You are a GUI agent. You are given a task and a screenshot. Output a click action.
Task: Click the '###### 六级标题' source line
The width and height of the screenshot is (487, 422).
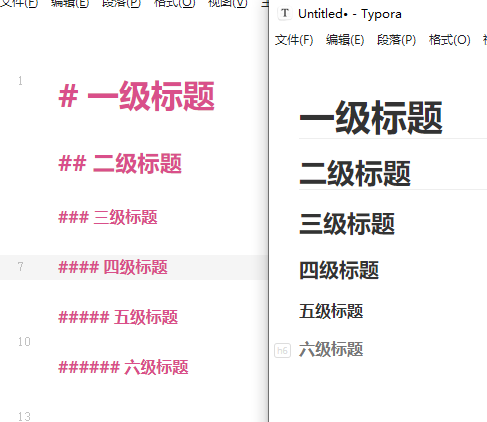point(123,367)
